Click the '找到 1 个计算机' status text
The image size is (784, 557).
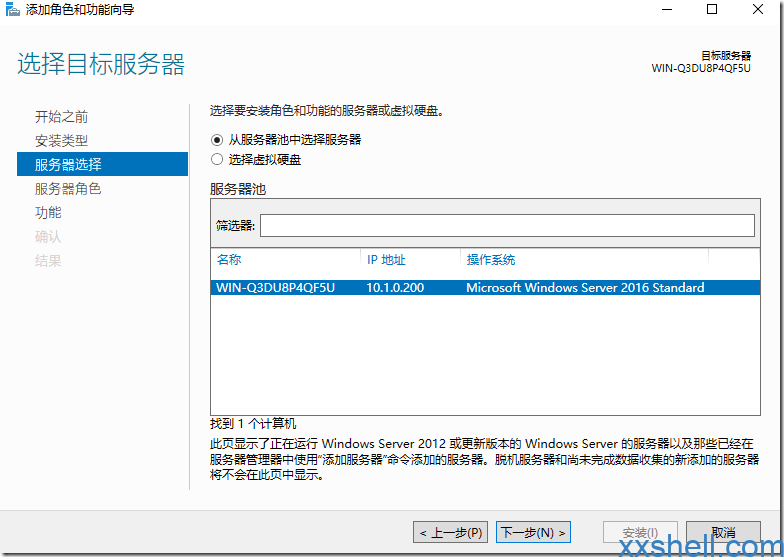253,424
